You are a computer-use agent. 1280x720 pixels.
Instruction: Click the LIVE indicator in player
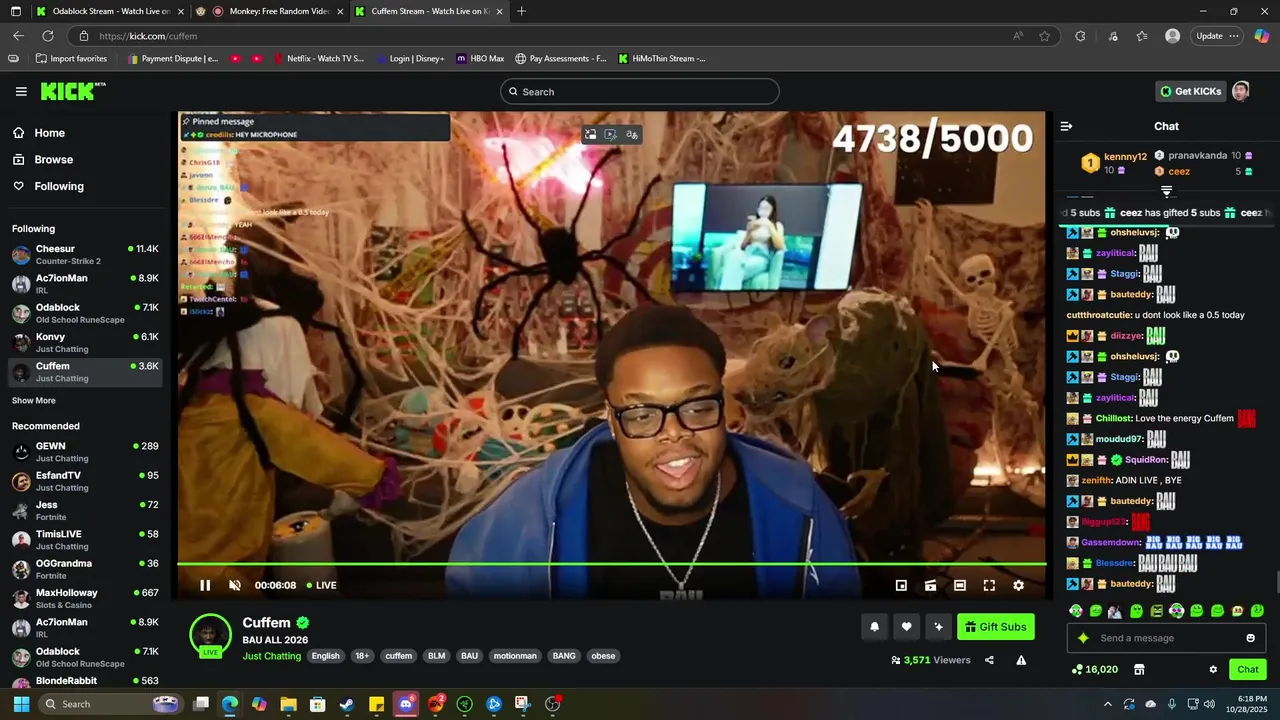tap(321, 585)
